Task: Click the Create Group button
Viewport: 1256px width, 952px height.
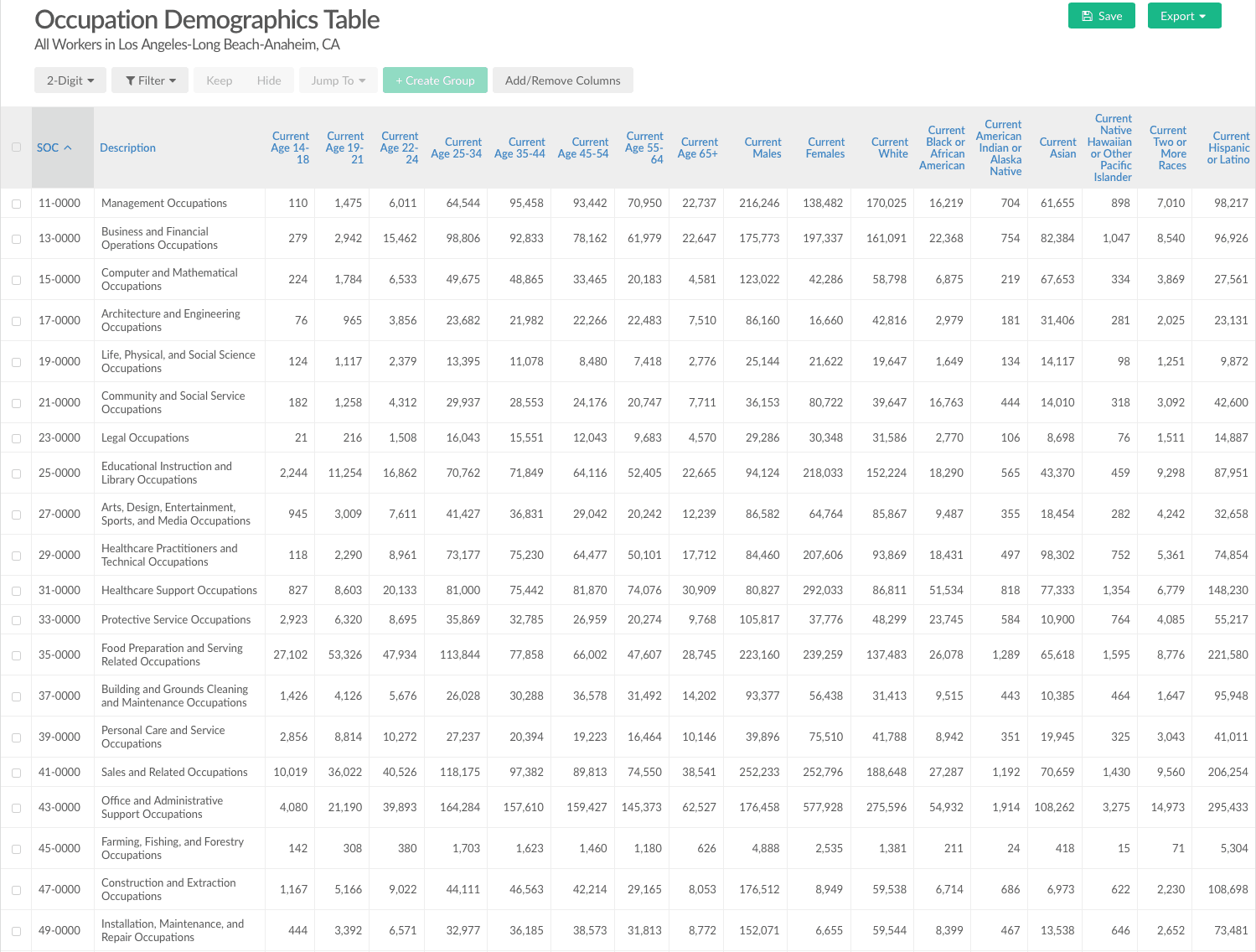Action: [x=435, y=80]
